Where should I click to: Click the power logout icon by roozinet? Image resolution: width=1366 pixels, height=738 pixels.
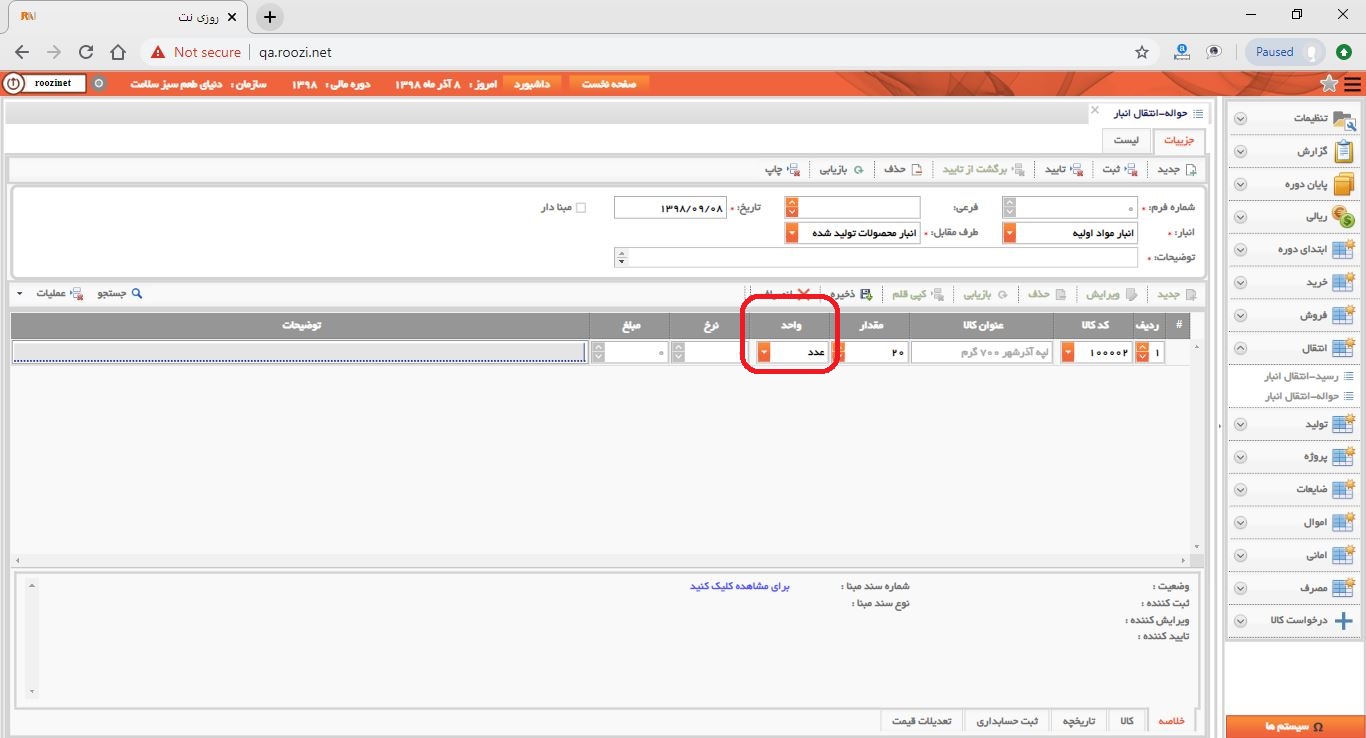coord(15,84)
